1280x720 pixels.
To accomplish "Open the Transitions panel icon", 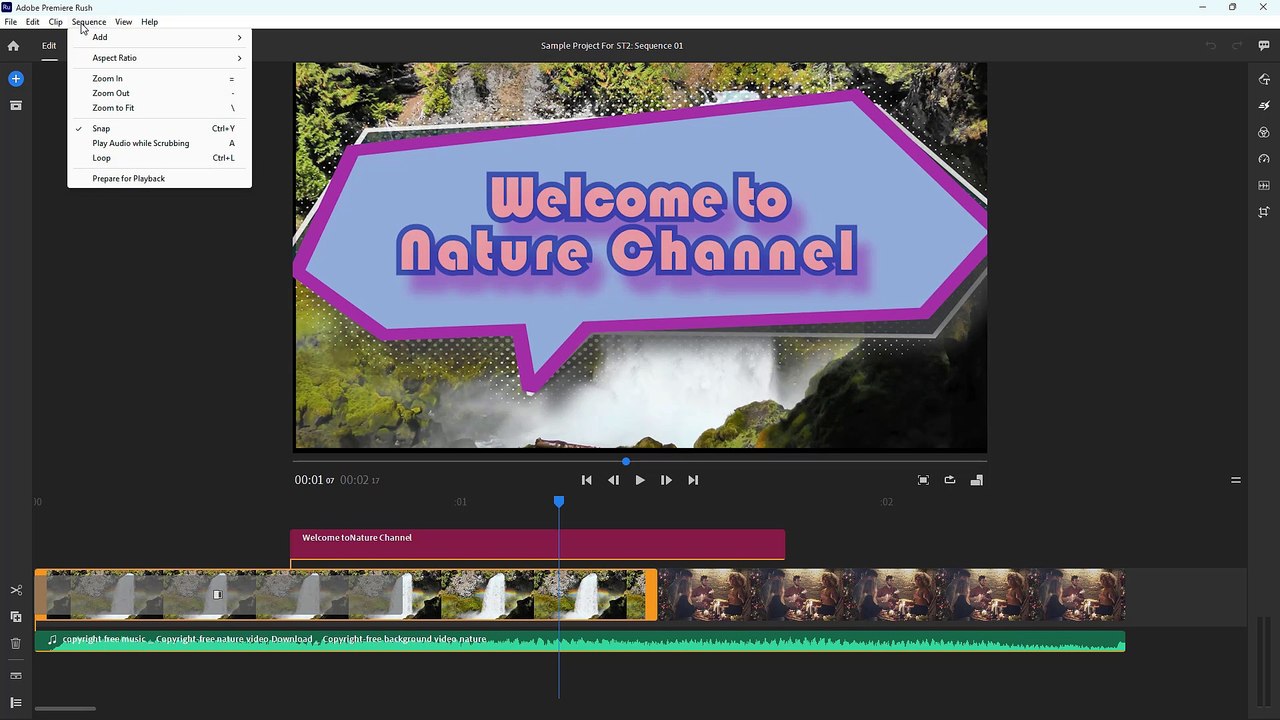I will pyautogui.click(x=1264, y=105).
